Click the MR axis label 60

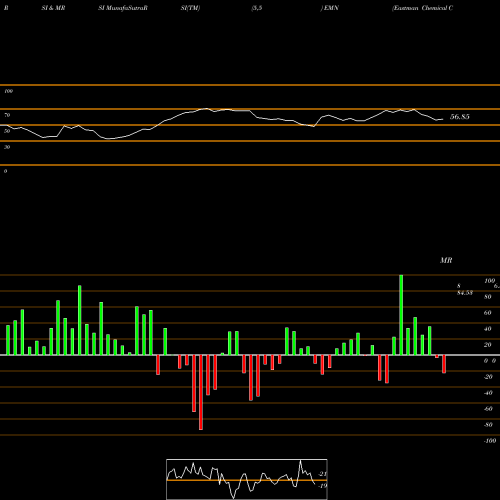pyautogui.click(x=487, y=313)
